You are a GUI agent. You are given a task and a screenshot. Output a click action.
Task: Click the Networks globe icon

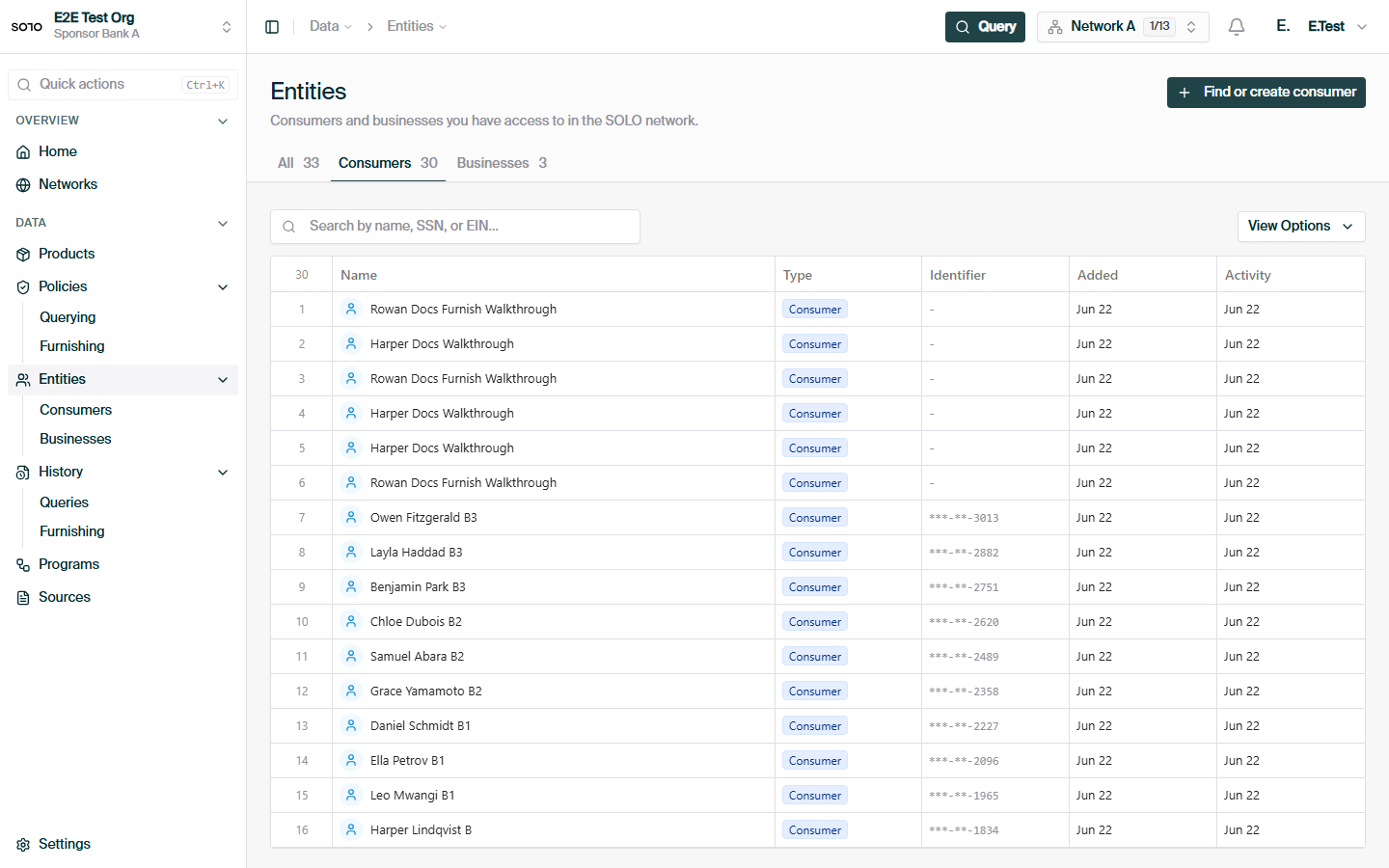tap(23, 185)
